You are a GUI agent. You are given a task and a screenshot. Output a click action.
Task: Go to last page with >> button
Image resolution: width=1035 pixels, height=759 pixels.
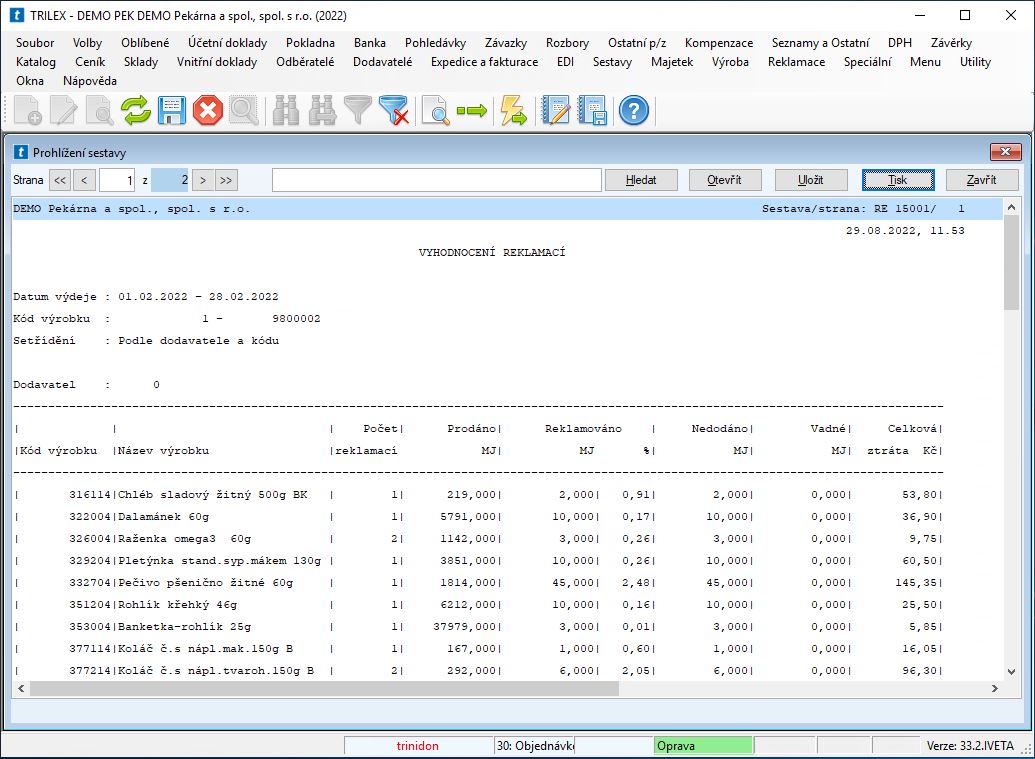(226, 180)
